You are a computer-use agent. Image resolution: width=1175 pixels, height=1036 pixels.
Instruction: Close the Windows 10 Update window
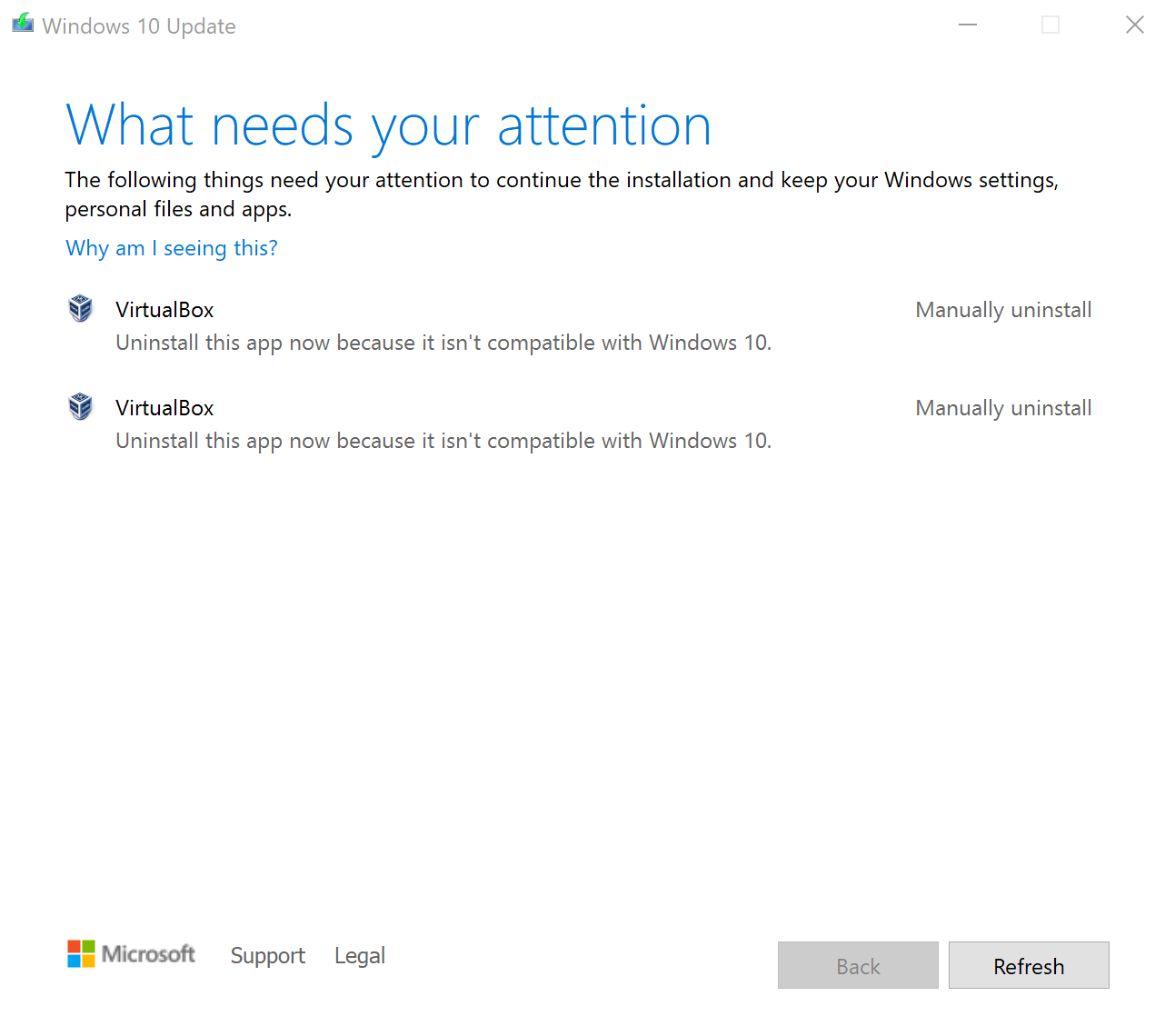pyautogui.click(x=1135, y=25)
